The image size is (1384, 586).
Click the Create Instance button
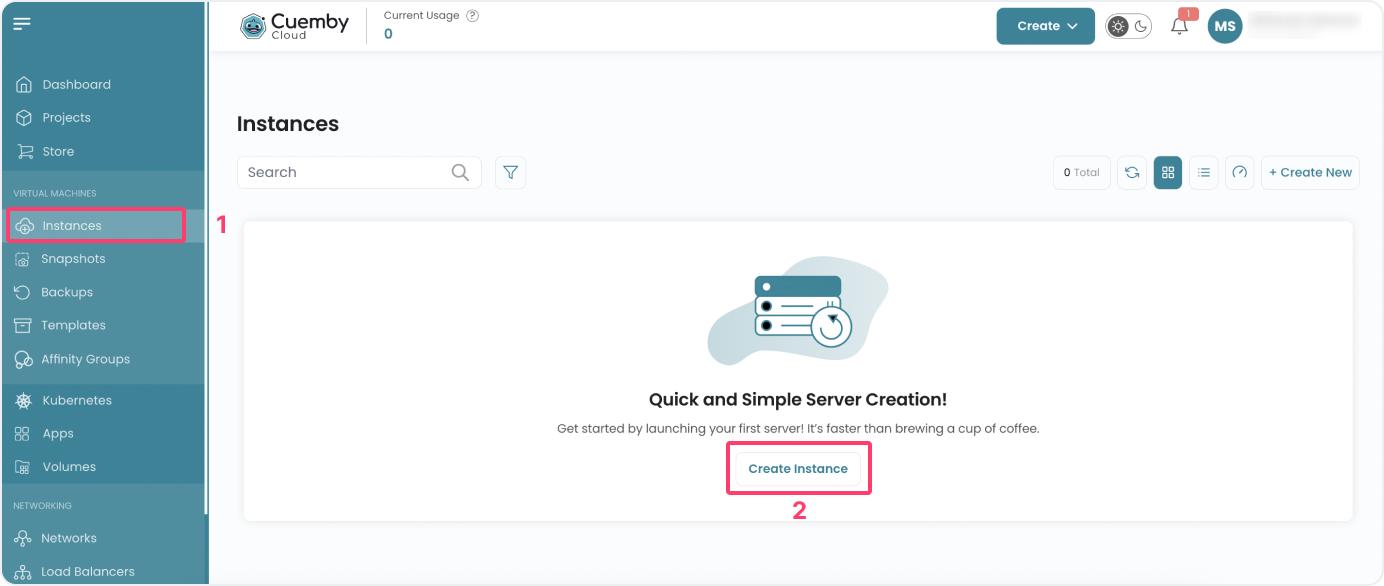(x=798, y=468)
